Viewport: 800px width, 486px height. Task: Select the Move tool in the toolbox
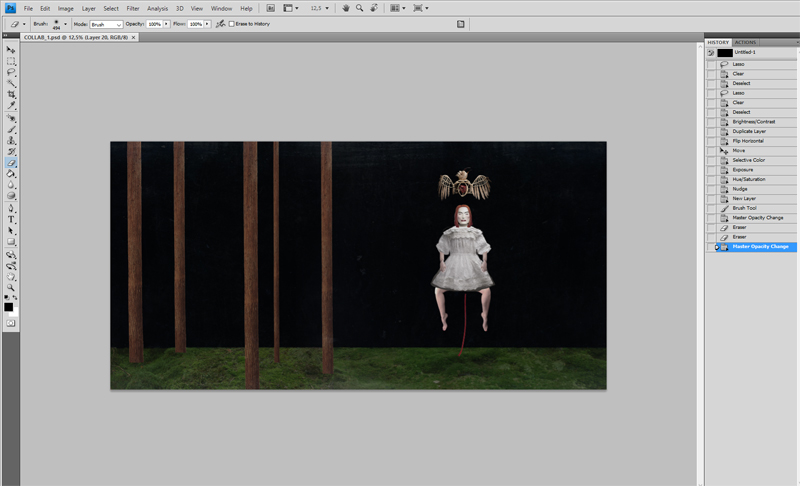(11, 49)
